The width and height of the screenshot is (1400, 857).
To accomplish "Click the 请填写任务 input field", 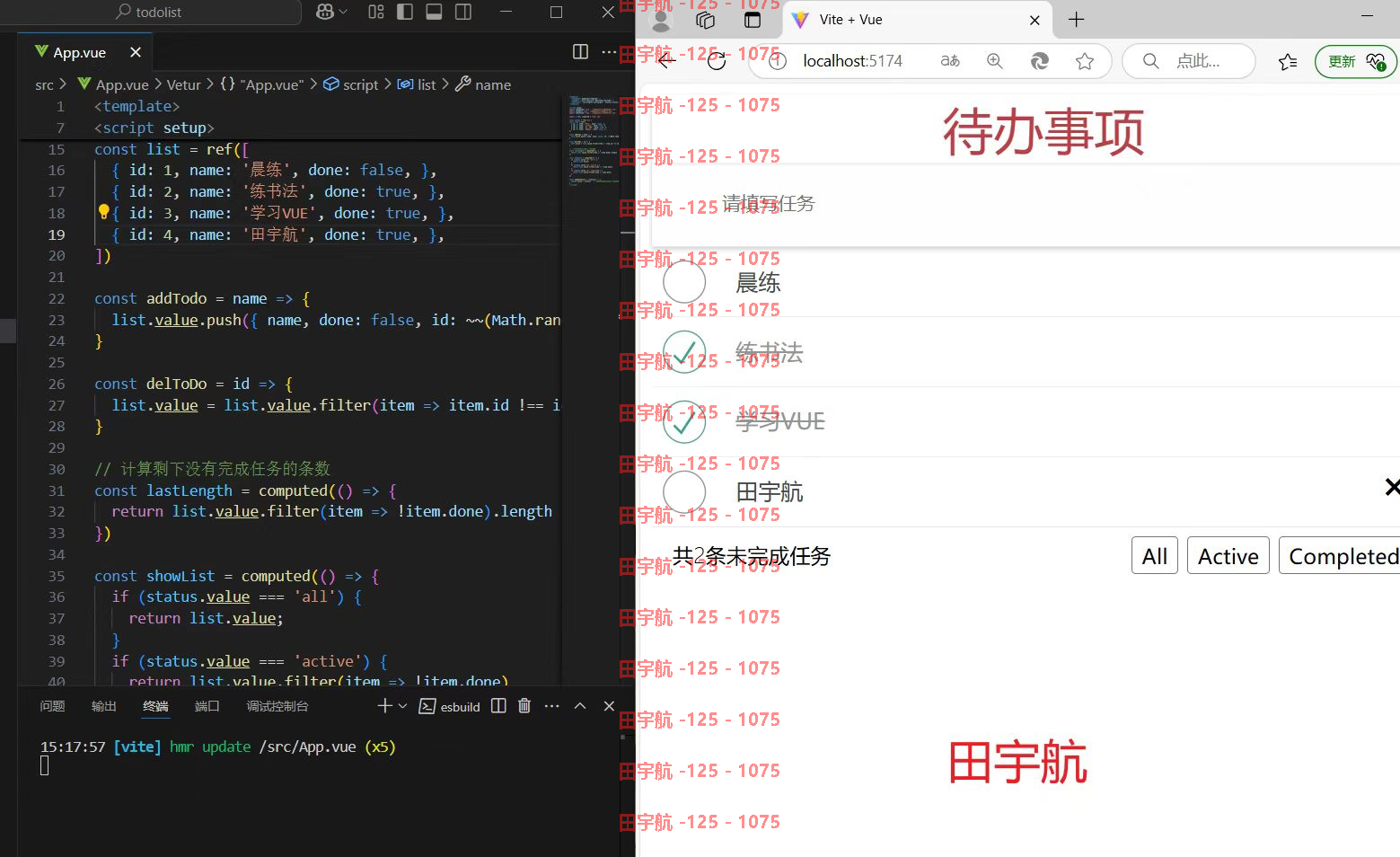I will tap(1026, 204).
